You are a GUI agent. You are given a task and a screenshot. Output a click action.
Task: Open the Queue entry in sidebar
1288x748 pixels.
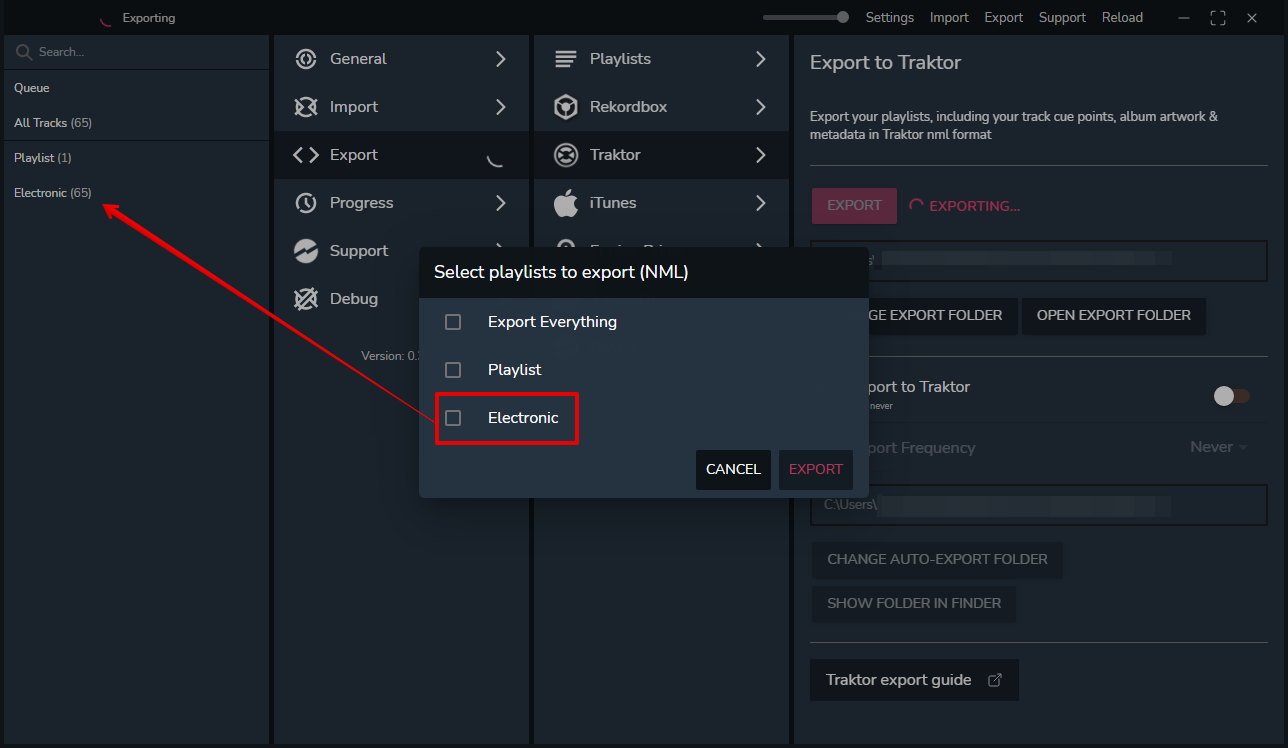click(32, 88)
